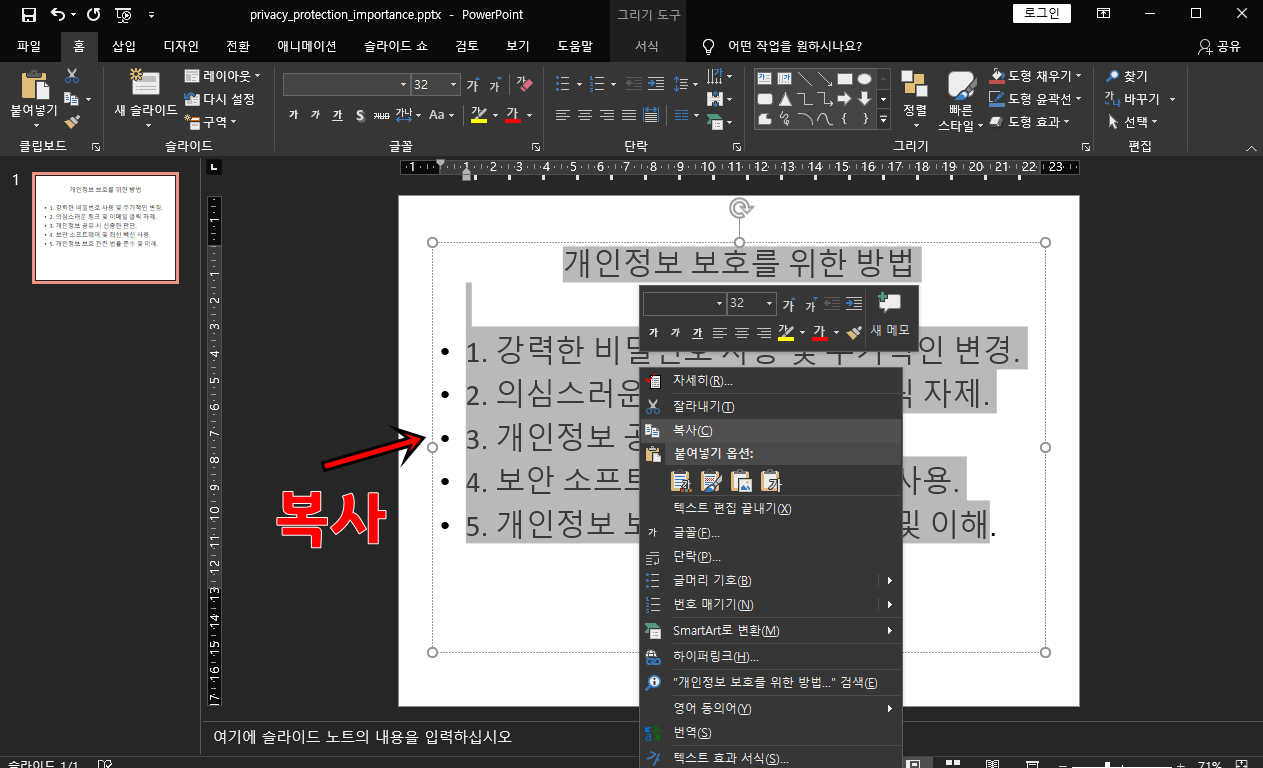This screenshot has width=1263, height=768.
Task: Select the Right Arrow shape in gallery
Action: pos(844,98)
